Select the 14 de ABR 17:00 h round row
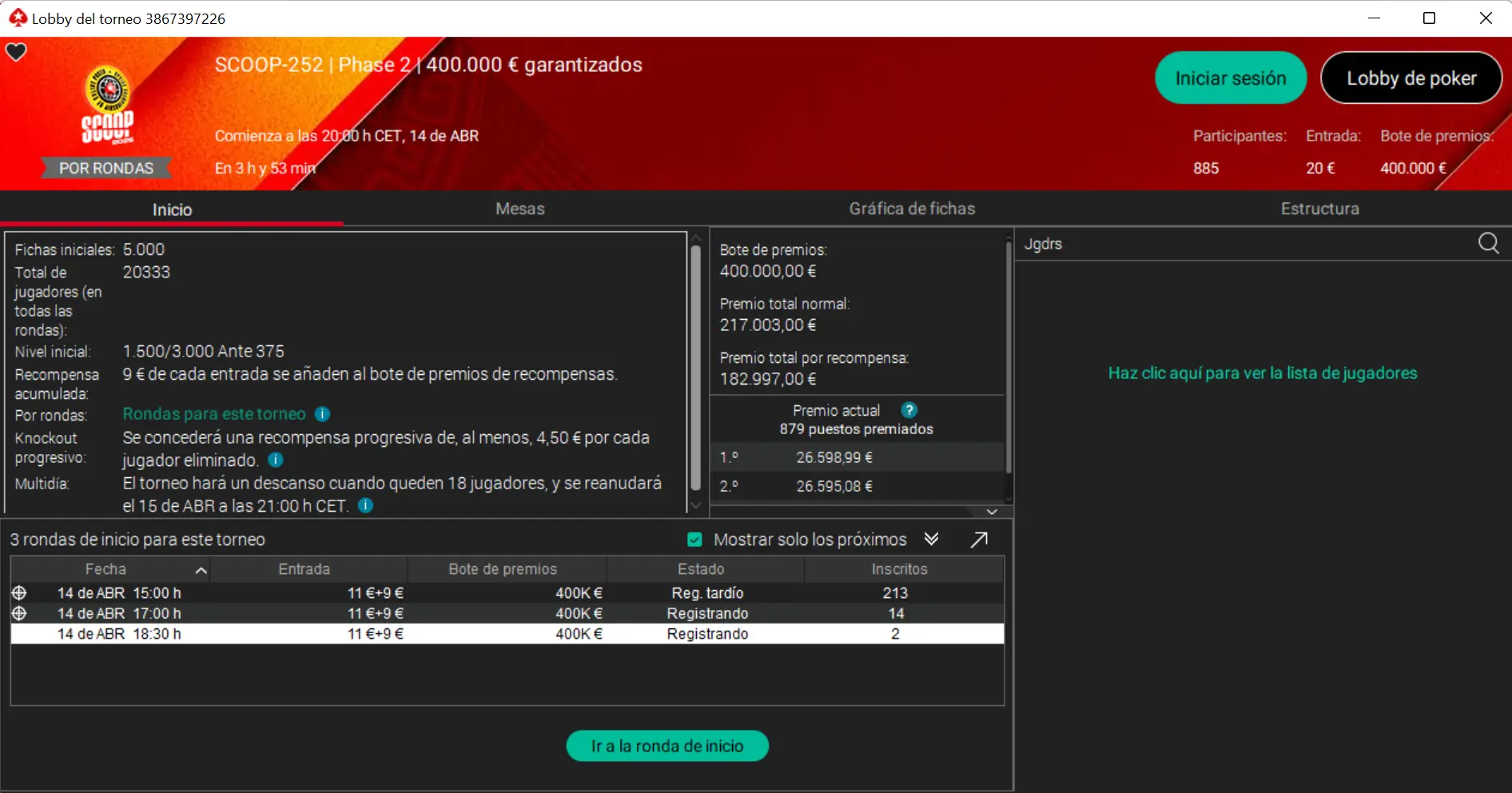 pos(507,613)
